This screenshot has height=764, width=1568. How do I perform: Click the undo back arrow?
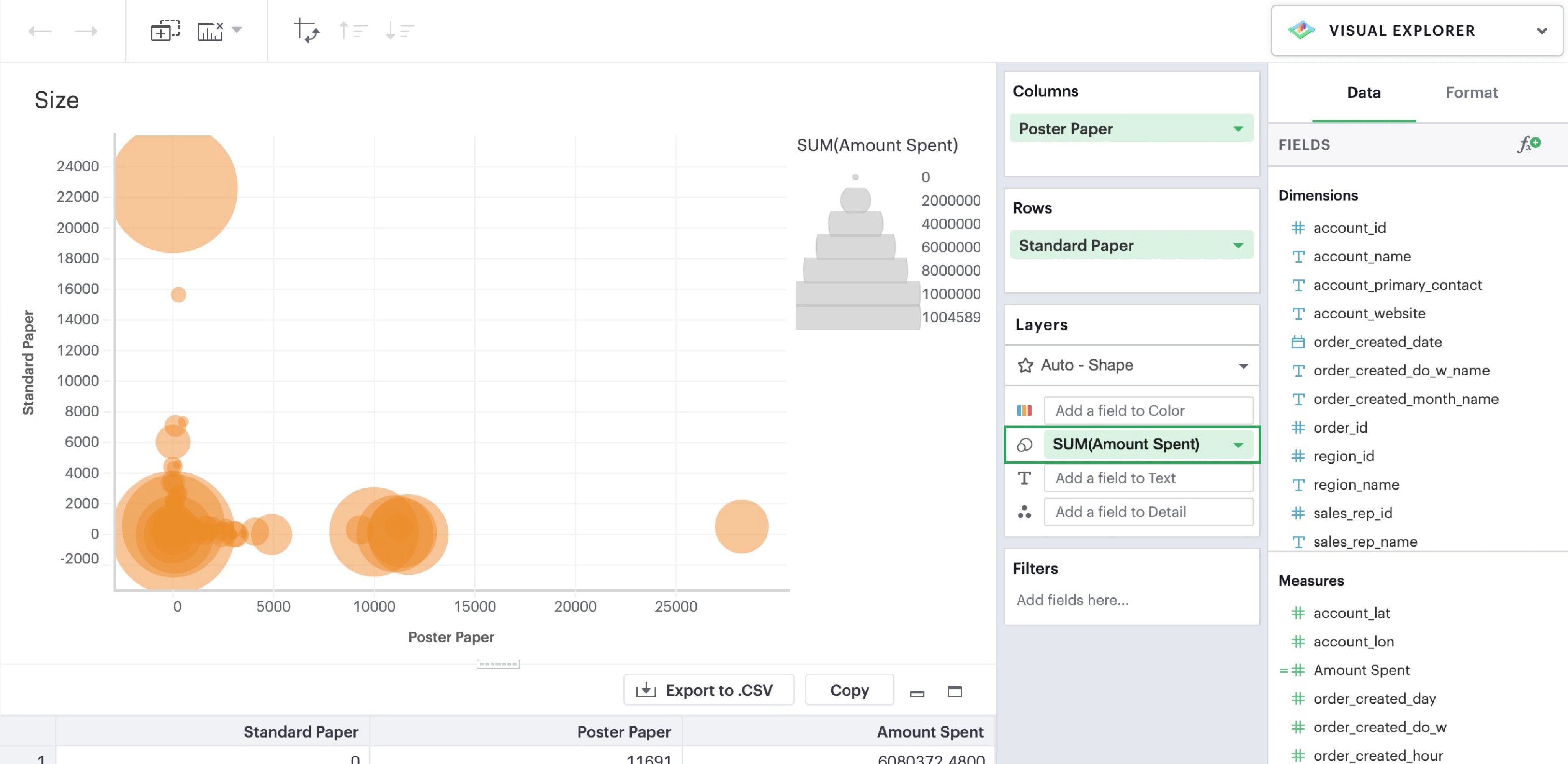[x=39, y=31]
